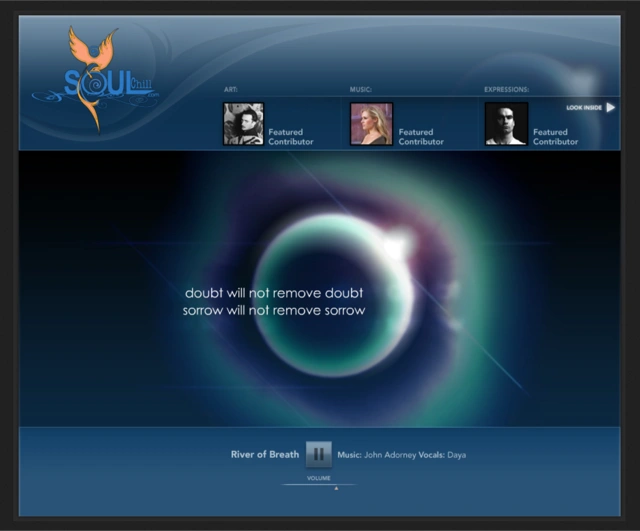
Task: Select the MUSIC section heading
Action: tap(361, 90)
